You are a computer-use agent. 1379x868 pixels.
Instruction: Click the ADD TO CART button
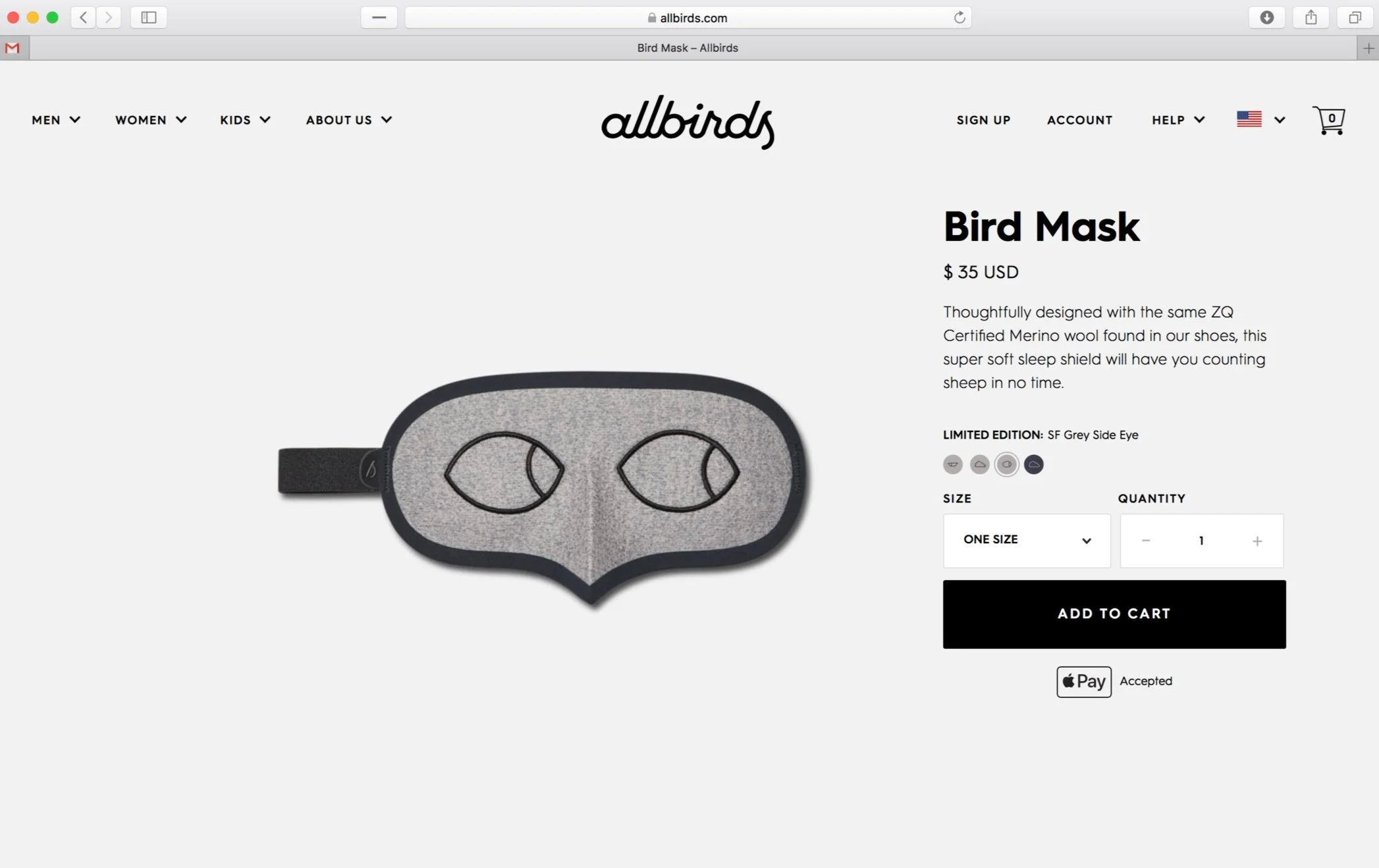tap(1114, 614)
